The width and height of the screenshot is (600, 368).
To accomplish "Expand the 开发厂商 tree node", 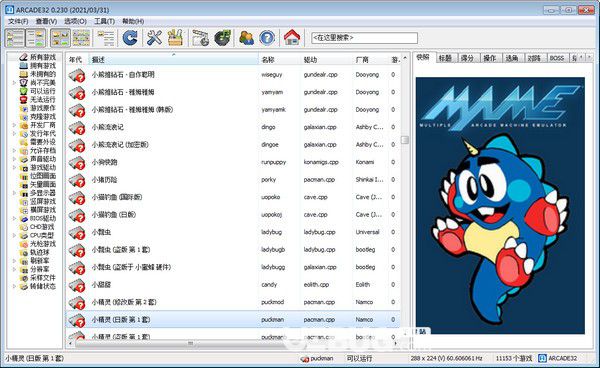I will (x=15, y=125).
